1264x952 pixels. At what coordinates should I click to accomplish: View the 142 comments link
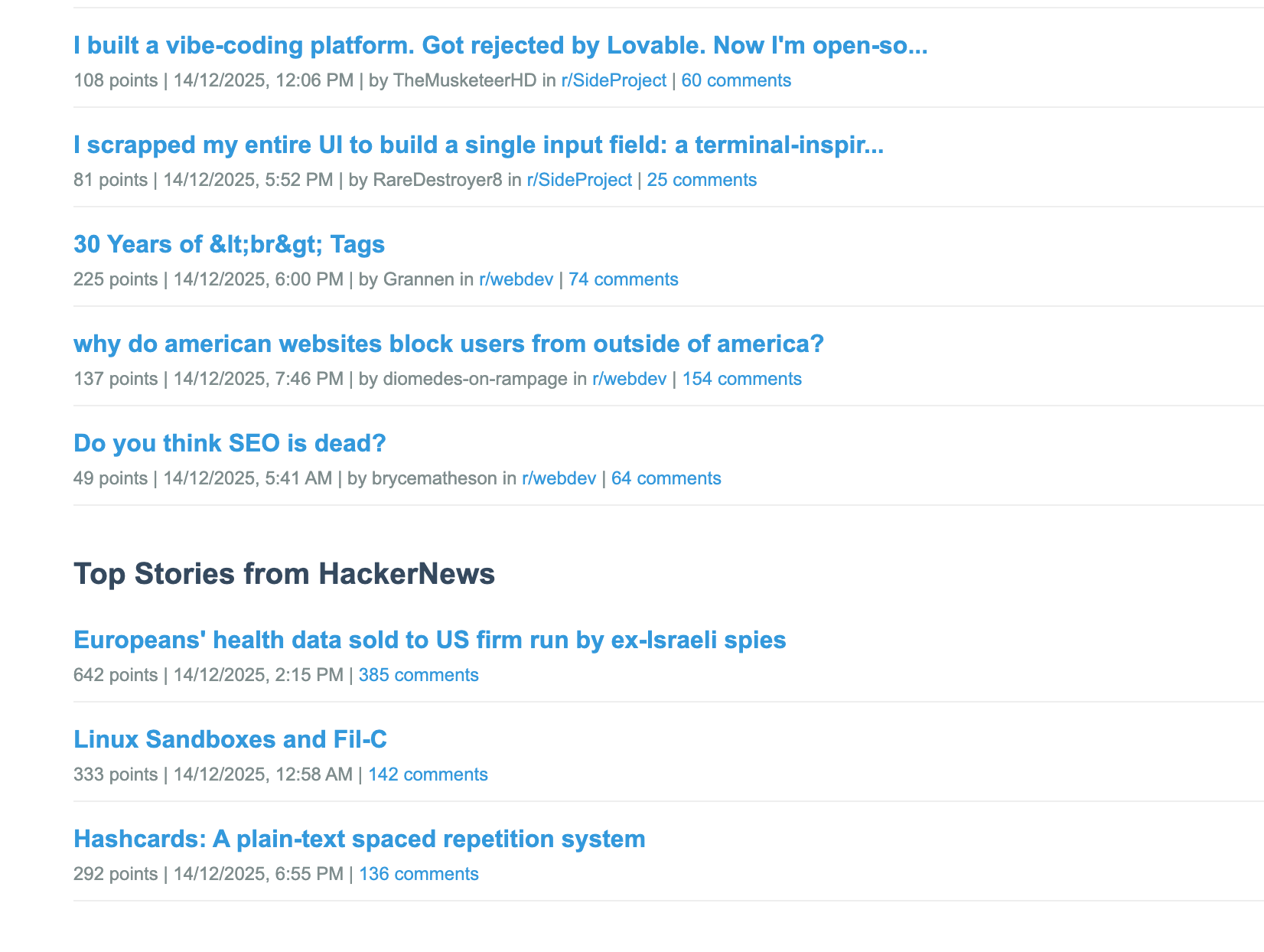point(428,774)
